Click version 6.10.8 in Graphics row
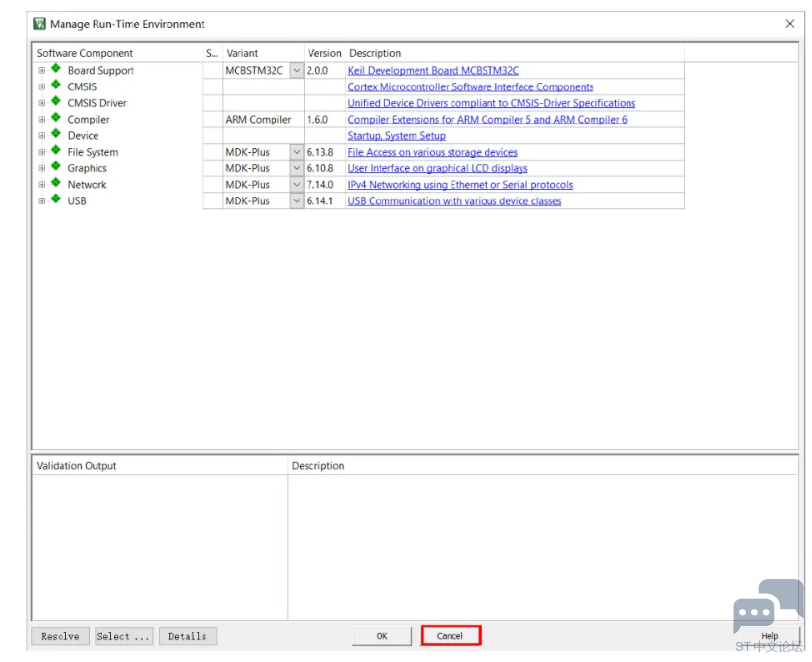812x662 pixels. click(320, 168)
